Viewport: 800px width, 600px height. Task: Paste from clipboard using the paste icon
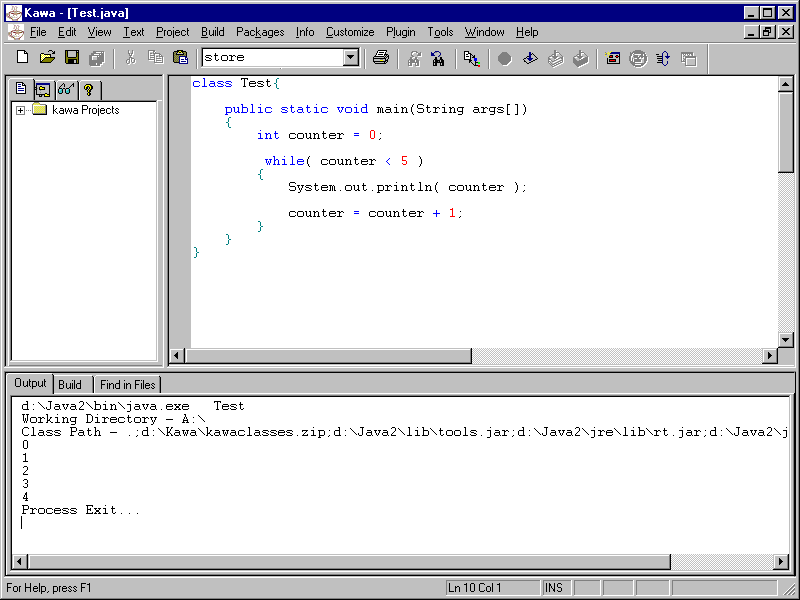(x=181, y=57)
